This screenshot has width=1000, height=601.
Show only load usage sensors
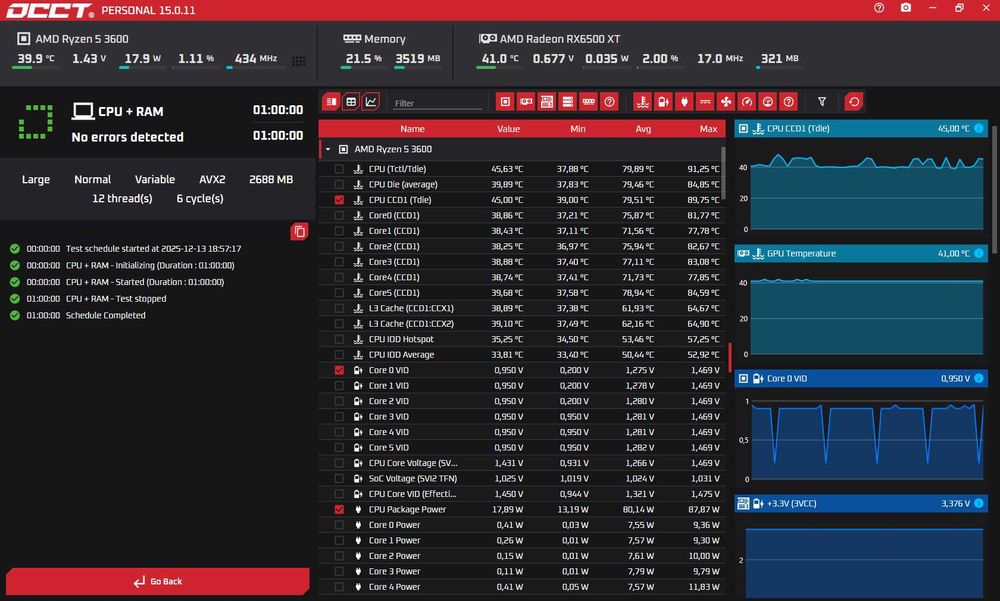768,101
